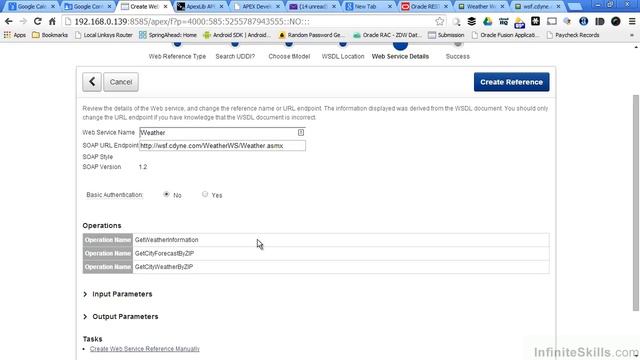The image size is (640, 360).
Task: Open the magnifier search extension
Action: tap(456, 22)
